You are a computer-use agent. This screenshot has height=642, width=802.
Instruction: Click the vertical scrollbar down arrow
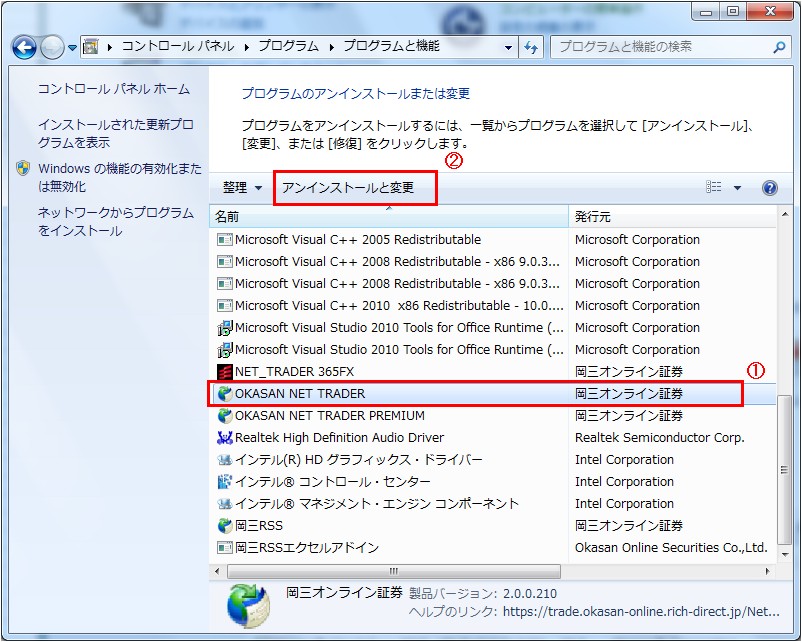coord(785,555)
